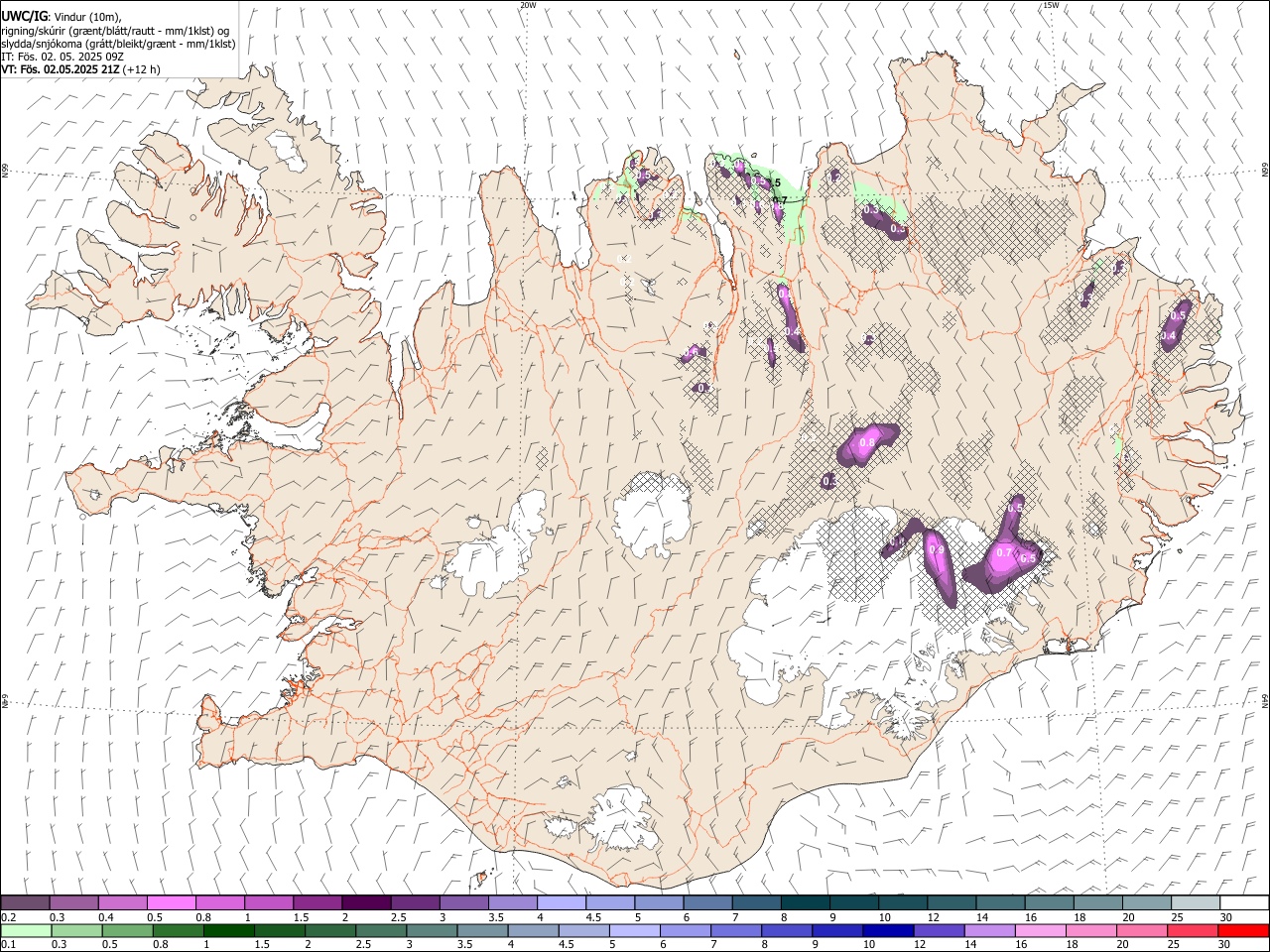This screenshot has height=952, width=1270.
Task: Click the '0.9' snowfall label on the map
Action: click(x=936, y=549)
